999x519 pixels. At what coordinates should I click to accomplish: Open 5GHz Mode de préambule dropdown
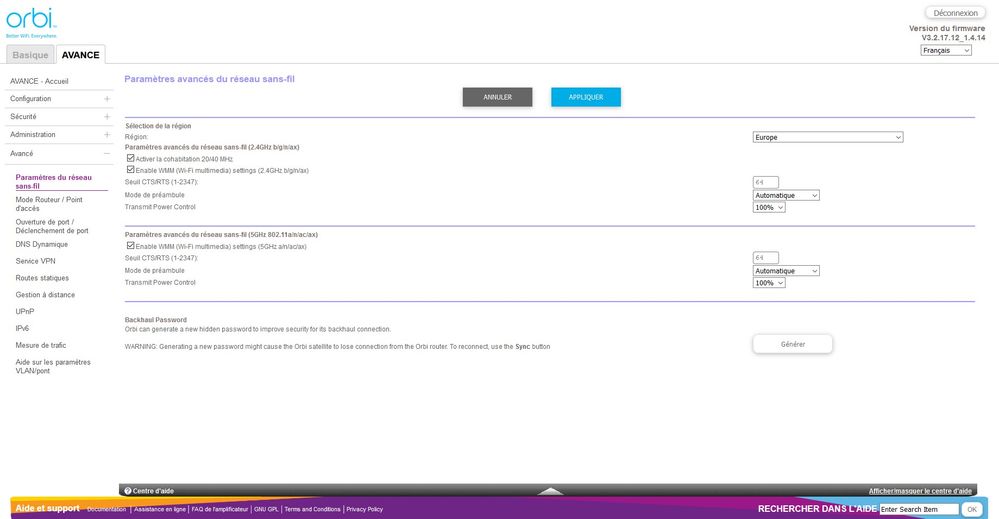tap(786, 271)
